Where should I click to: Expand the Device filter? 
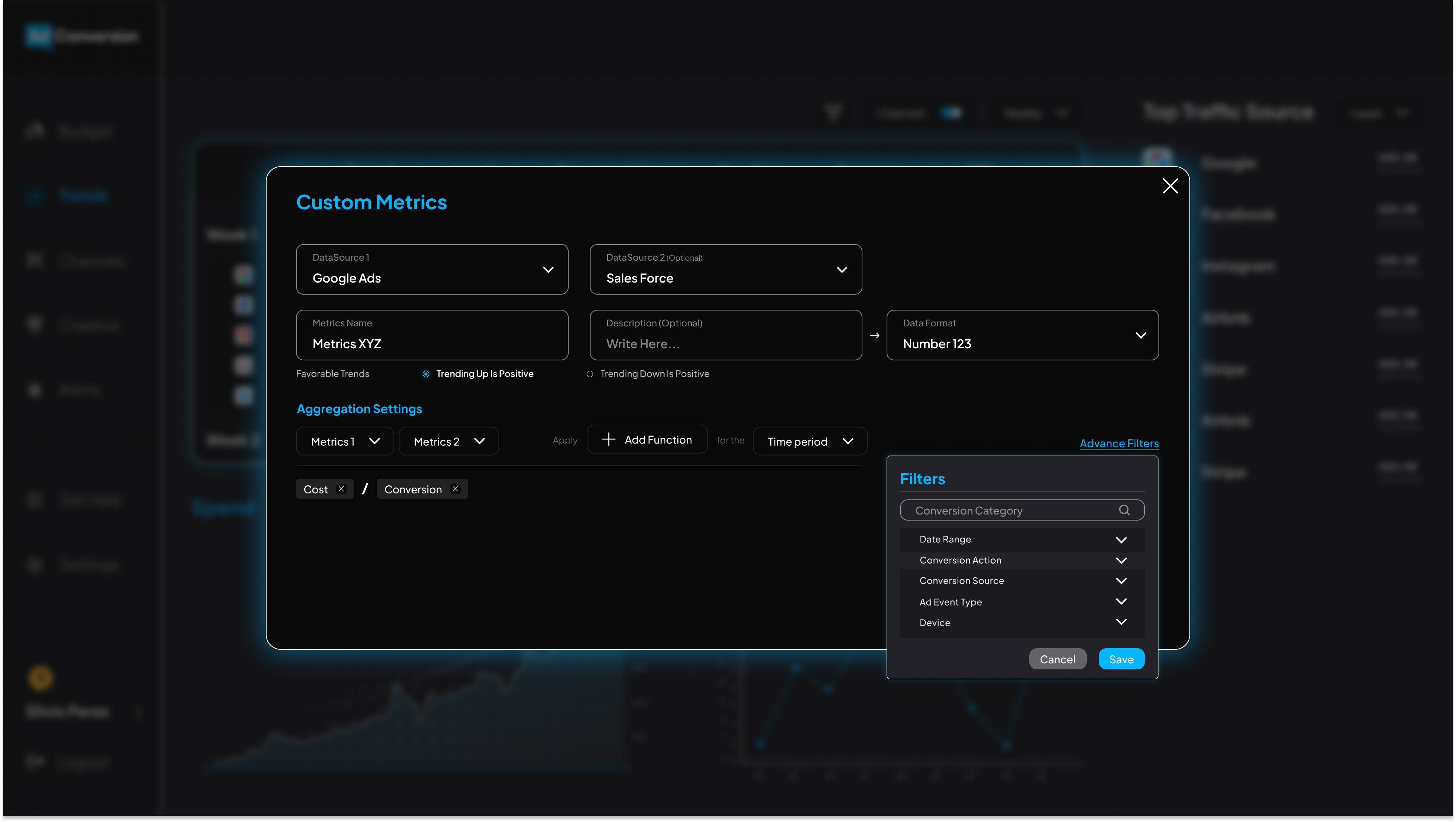(x=1022, y=623)
